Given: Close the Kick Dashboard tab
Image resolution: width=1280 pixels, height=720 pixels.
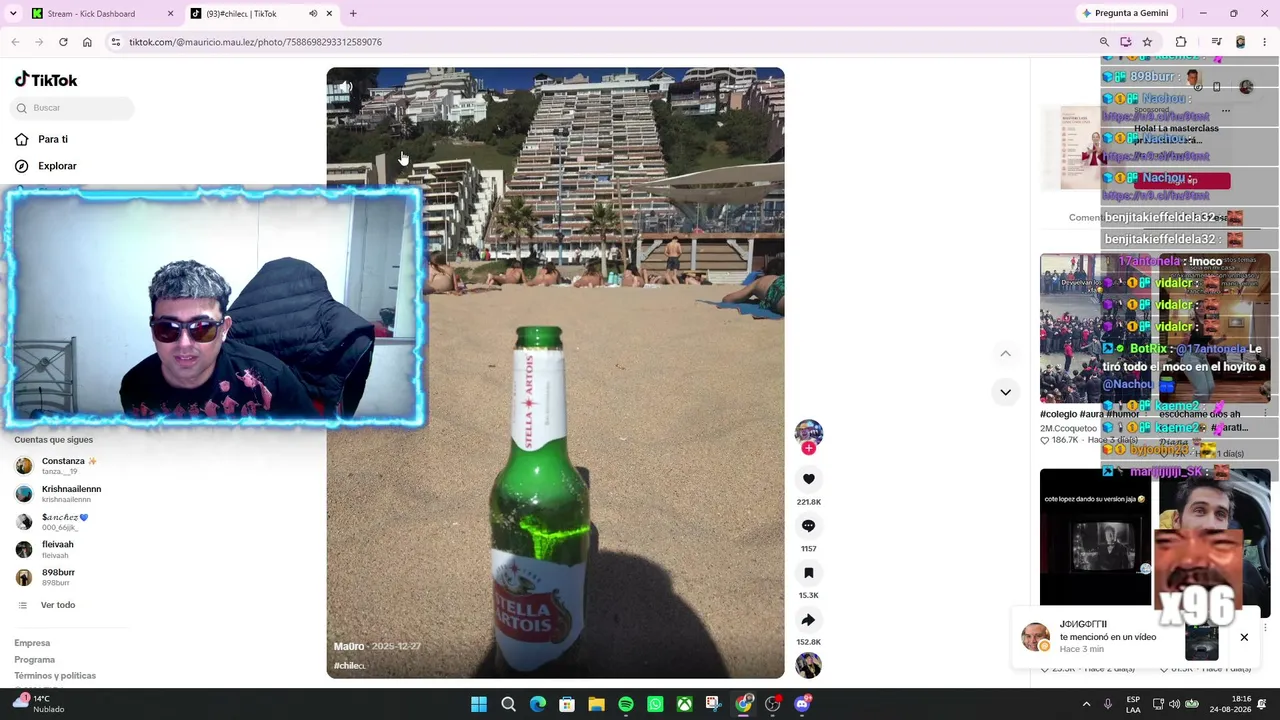Looking at the screenshot, I should (x=170, y=14).
